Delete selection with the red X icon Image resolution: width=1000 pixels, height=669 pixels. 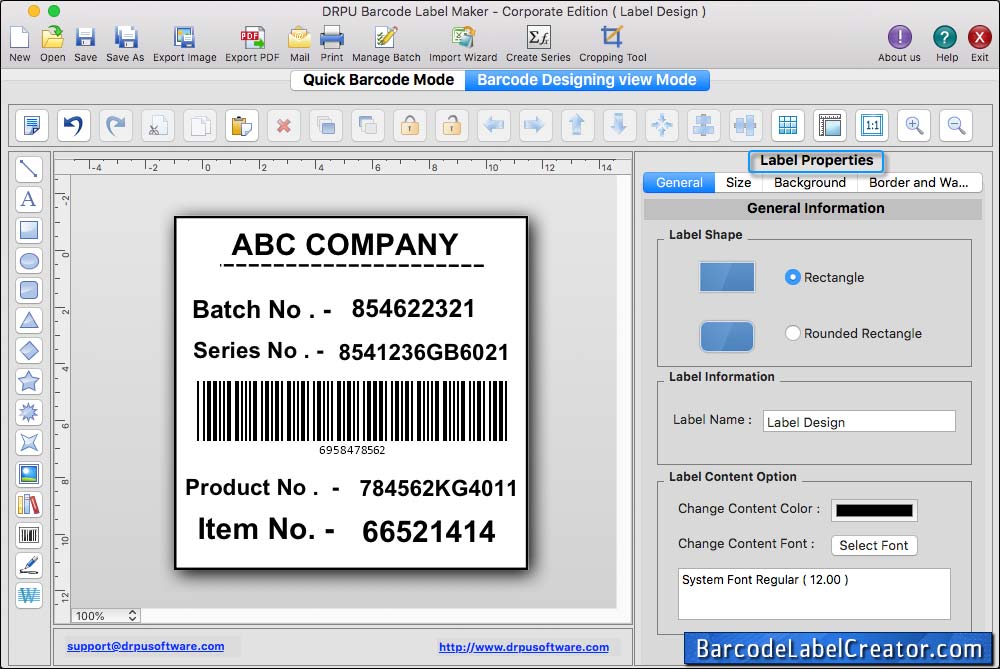(284, 125)
